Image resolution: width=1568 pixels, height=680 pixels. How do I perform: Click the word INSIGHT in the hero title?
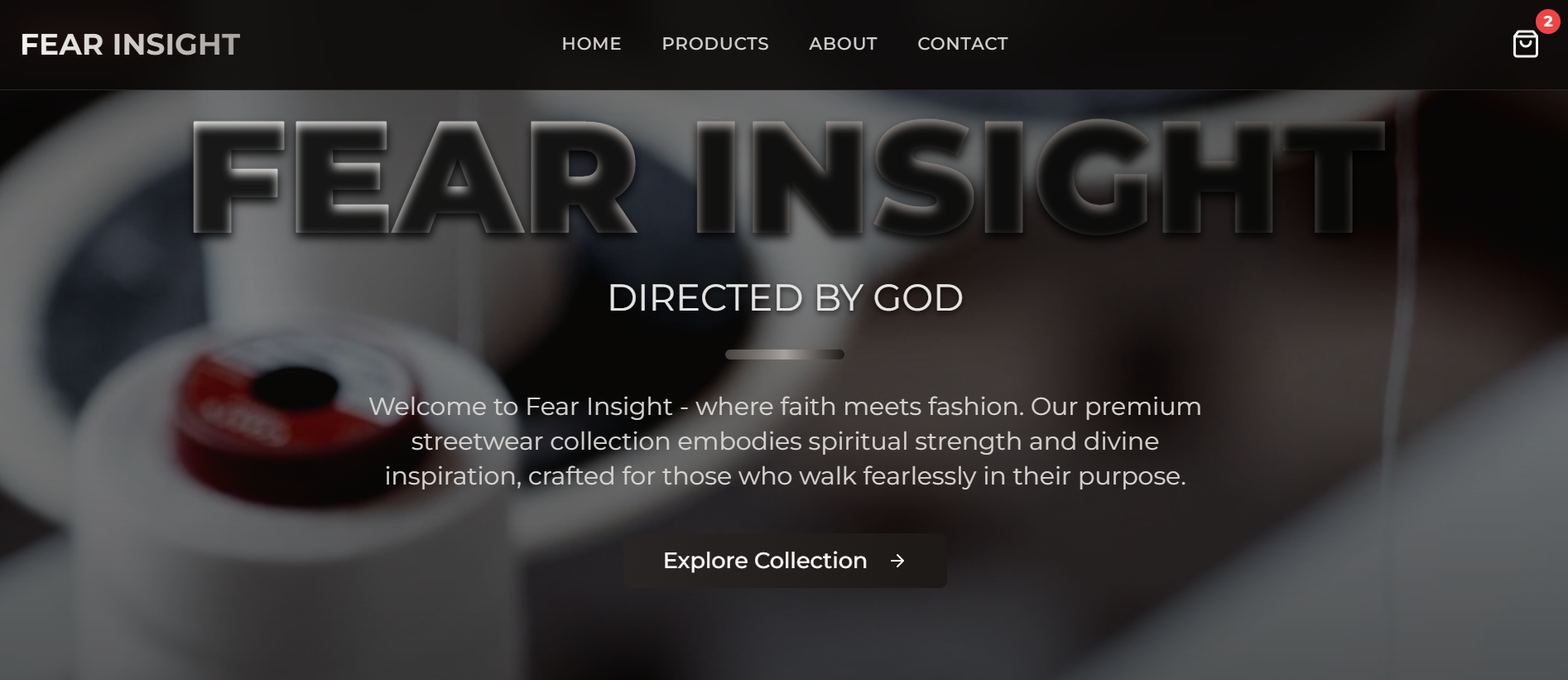tap(1040, 177)
